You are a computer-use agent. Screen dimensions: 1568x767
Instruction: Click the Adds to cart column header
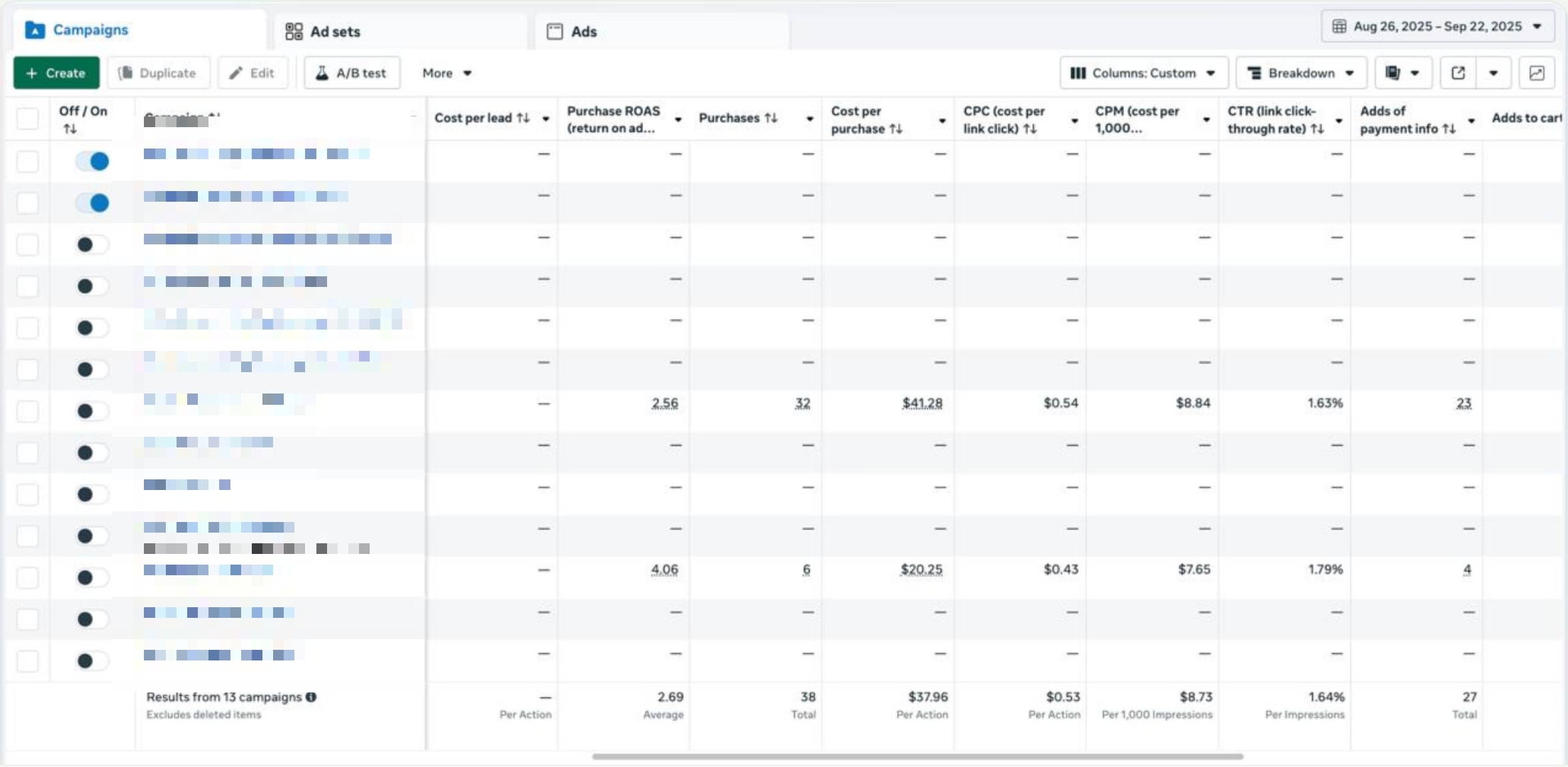tap(1526, 118)
